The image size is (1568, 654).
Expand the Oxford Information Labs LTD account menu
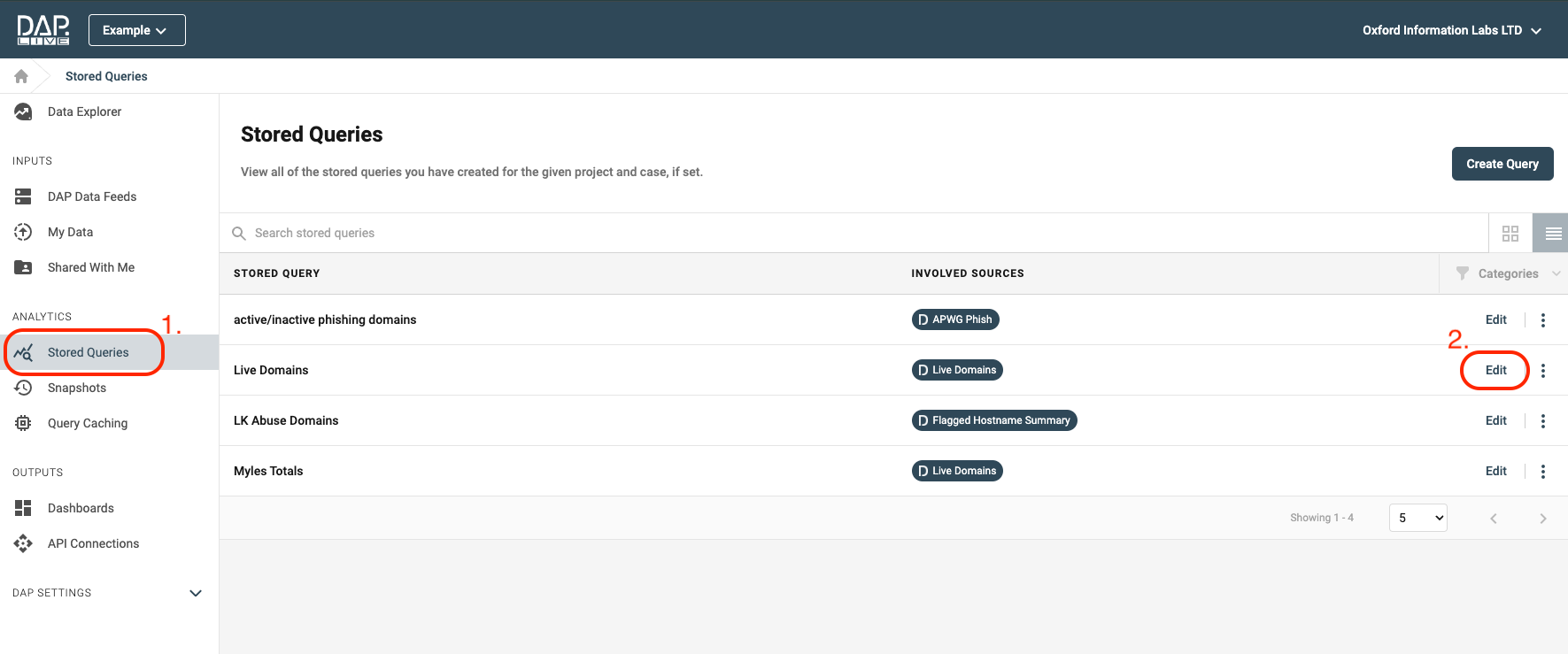click(x=1451, y=30)
